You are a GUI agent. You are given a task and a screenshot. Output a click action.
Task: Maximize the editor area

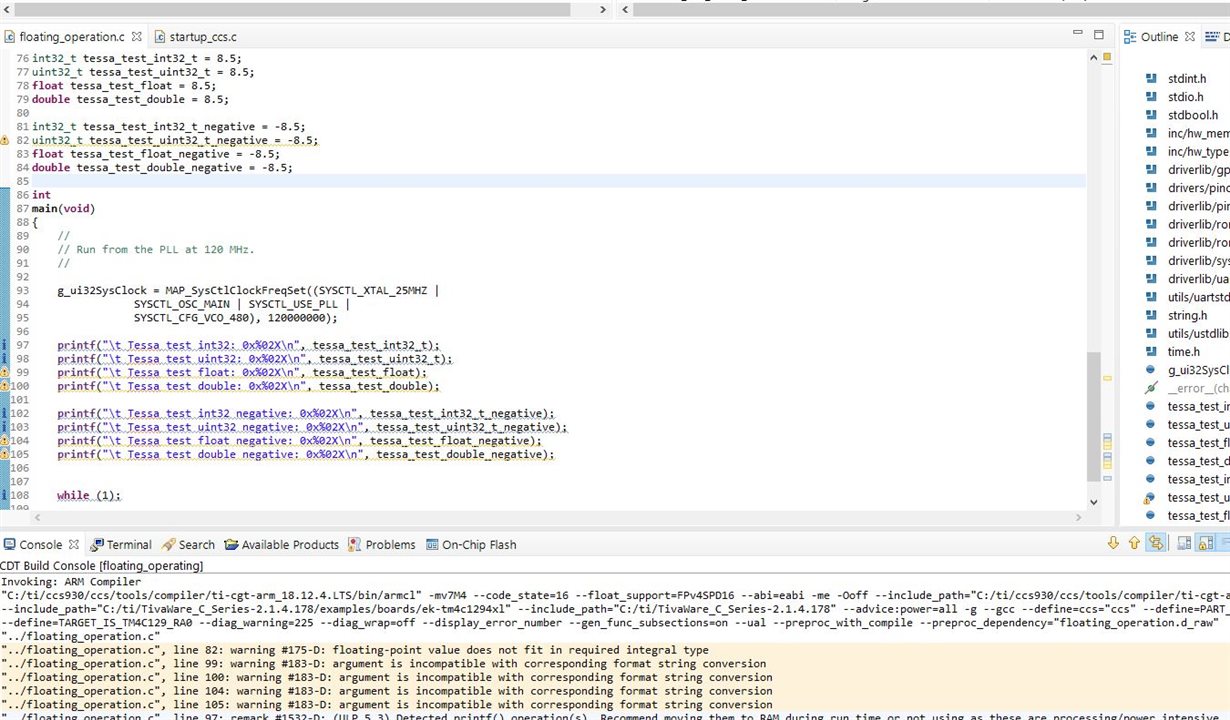point(1098,35)
